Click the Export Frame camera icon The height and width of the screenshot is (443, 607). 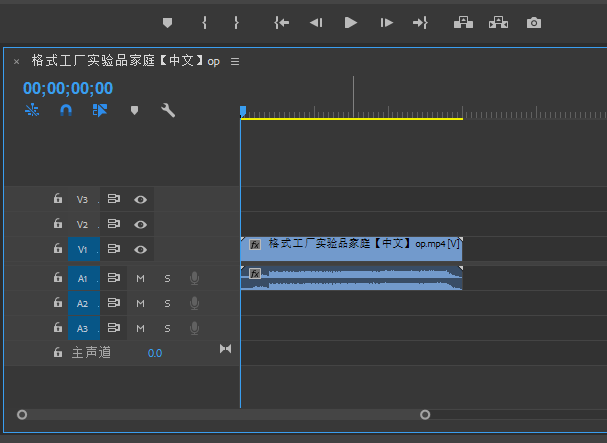click(534, 22)
